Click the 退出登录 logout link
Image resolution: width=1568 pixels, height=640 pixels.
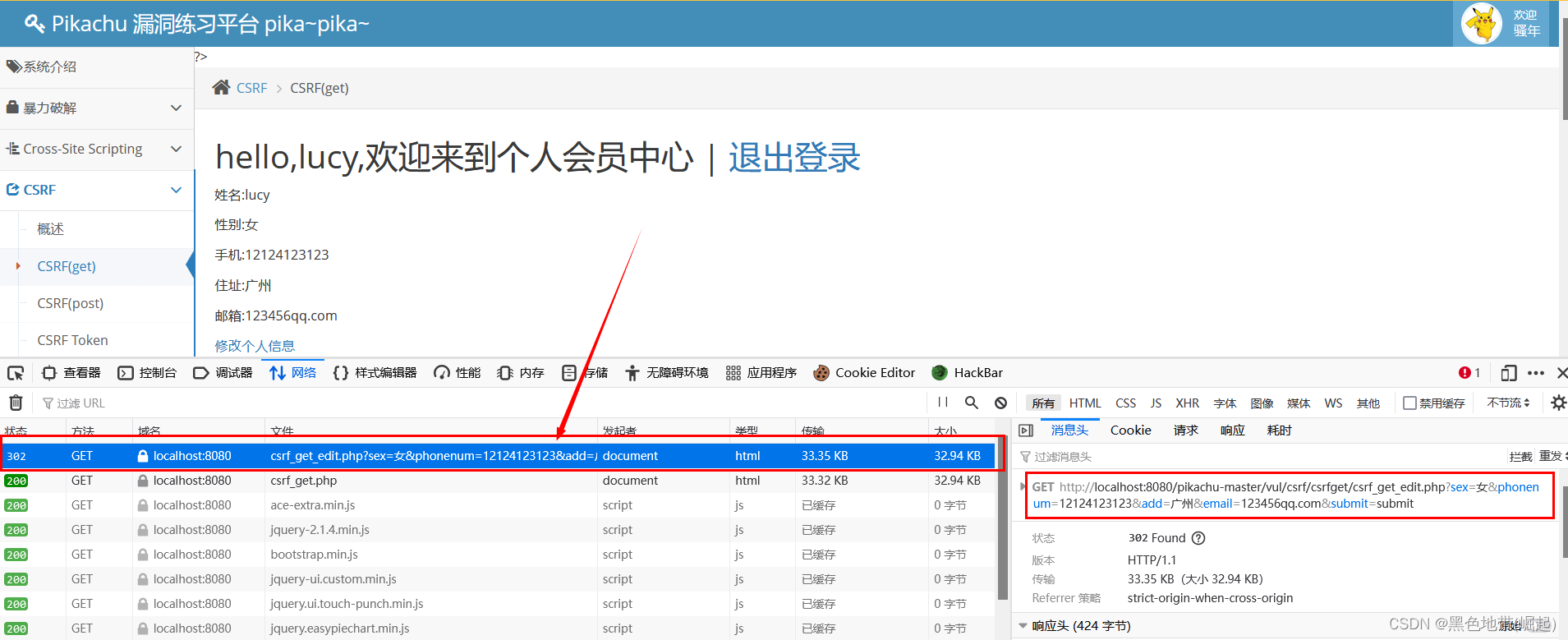click(794, 157)
